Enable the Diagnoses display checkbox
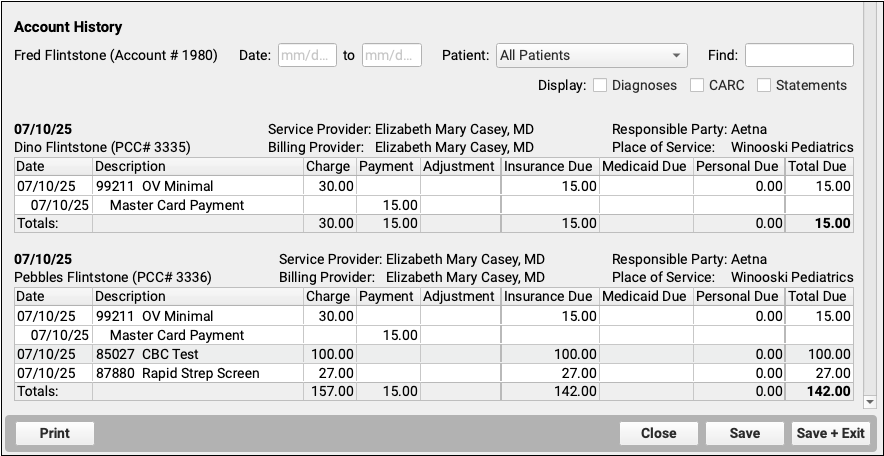884x456 pixels. pos(600,85)
